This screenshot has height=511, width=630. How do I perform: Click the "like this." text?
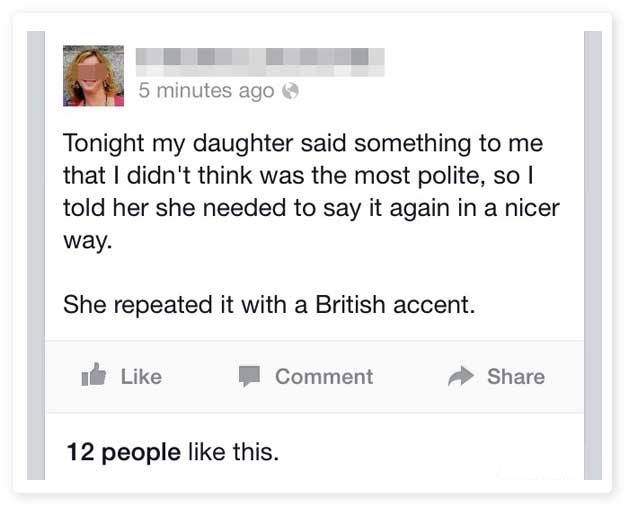[x=233, y=451]
